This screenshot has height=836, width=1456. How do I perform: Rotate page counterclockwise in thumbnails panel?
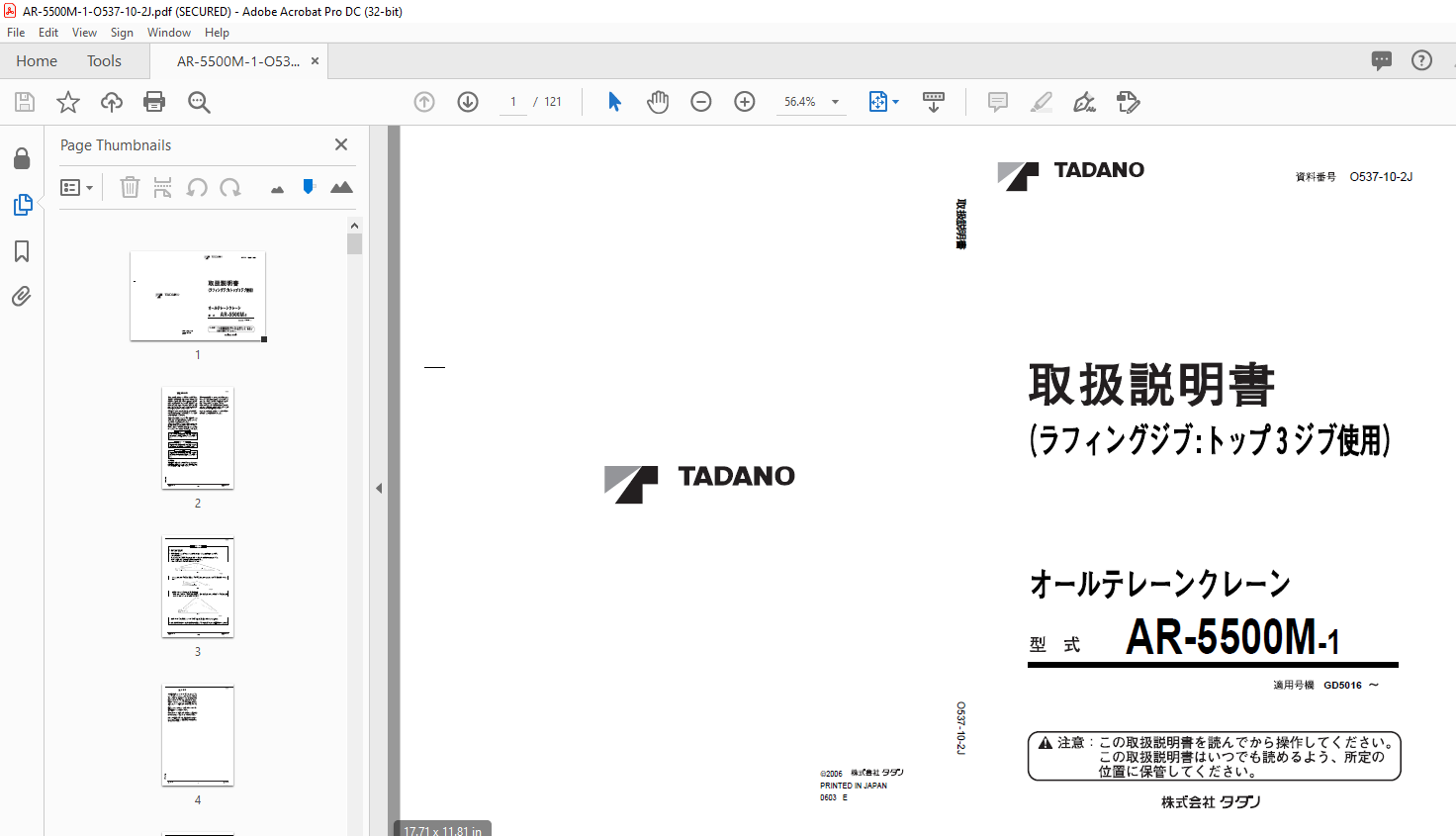click(197, 187)
